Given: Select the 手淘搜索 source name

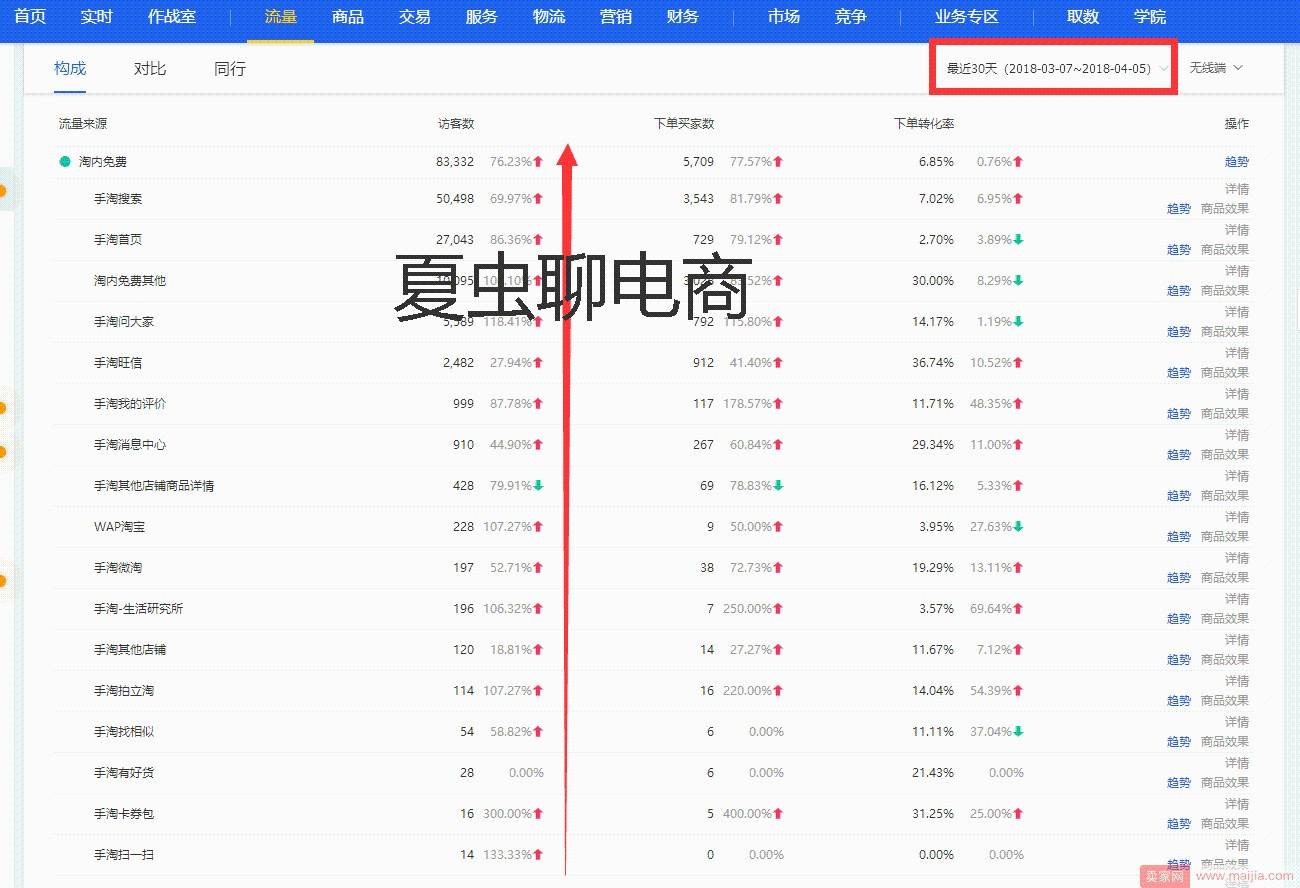Looking at the screenshot, I should point(118,199).
